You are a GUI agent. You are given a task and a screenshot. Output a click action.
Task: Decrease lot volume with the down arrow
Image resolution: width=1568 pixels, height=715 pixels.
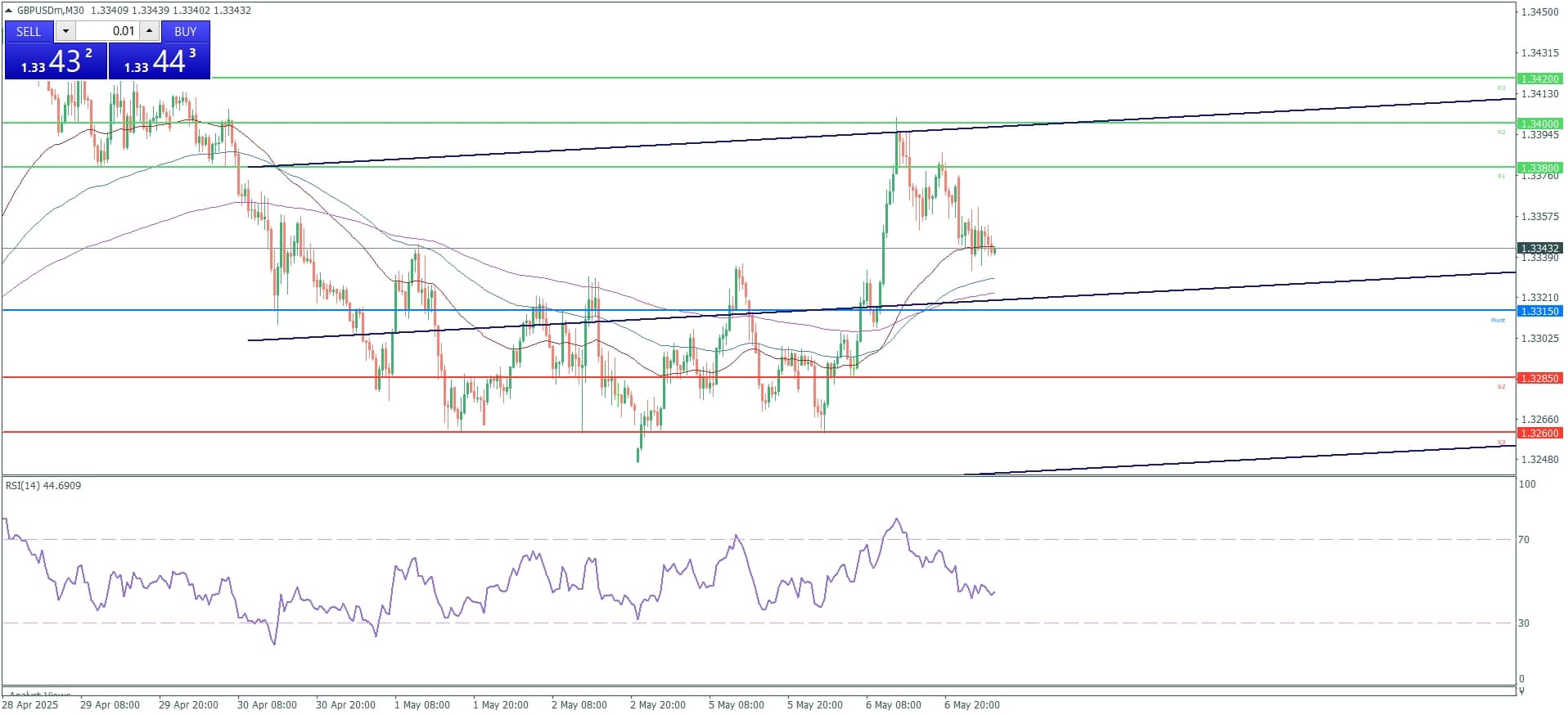click(x=65, y=31)
